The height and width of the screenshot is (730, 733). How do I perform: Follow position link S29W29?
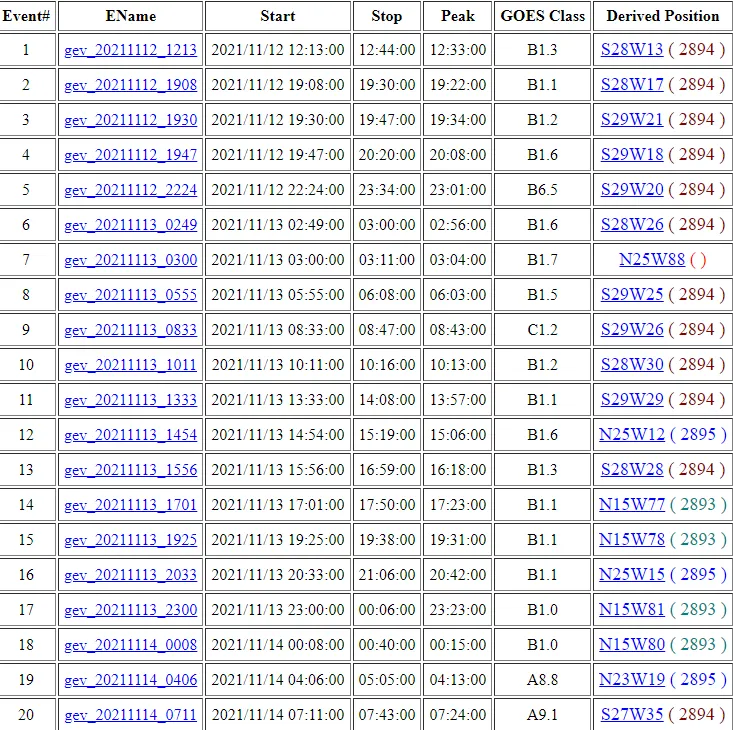point(632,400)
